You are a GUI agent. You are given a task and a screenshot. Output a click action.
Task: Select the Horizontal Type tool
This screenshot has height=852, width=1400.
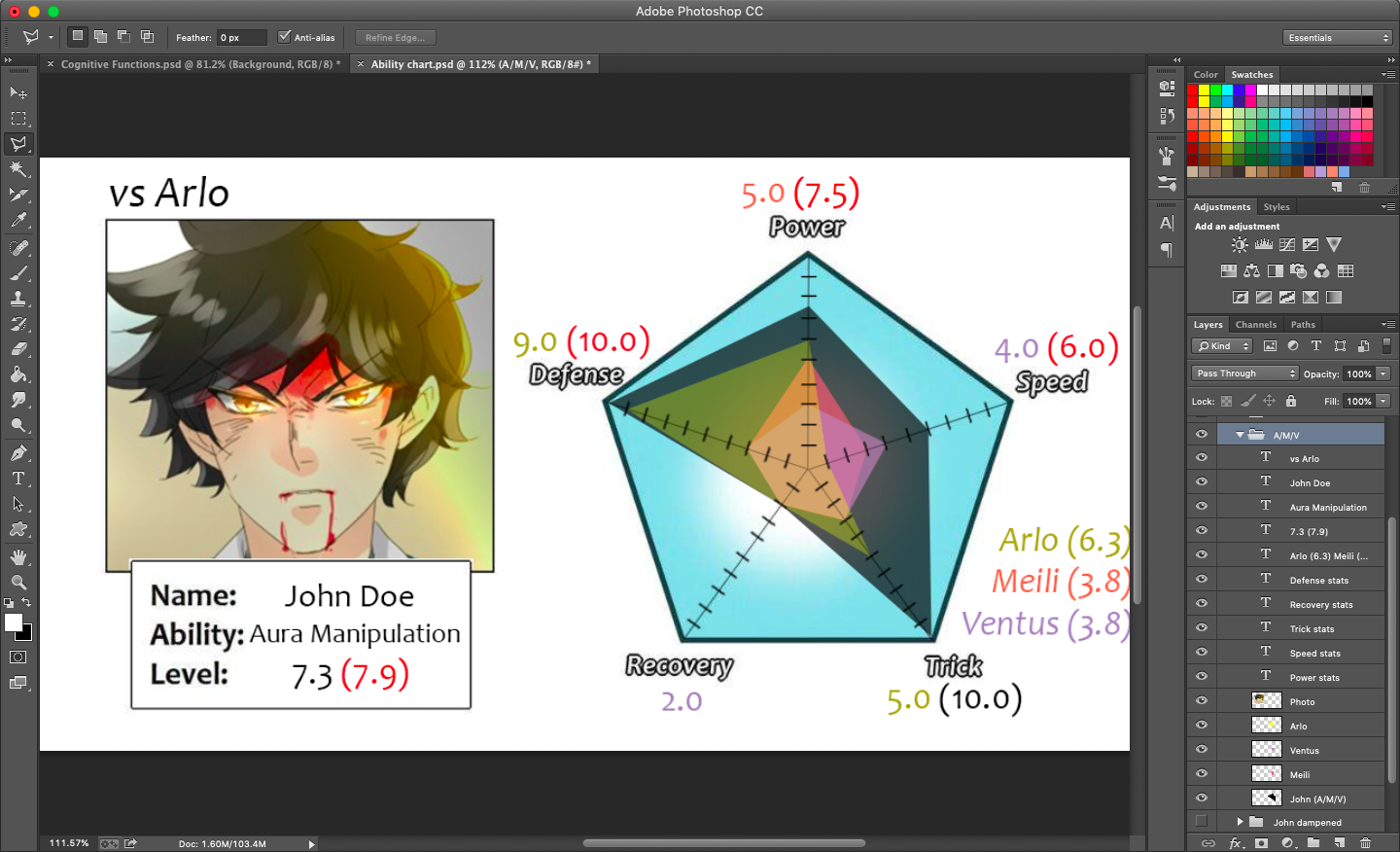pos(18,479)
